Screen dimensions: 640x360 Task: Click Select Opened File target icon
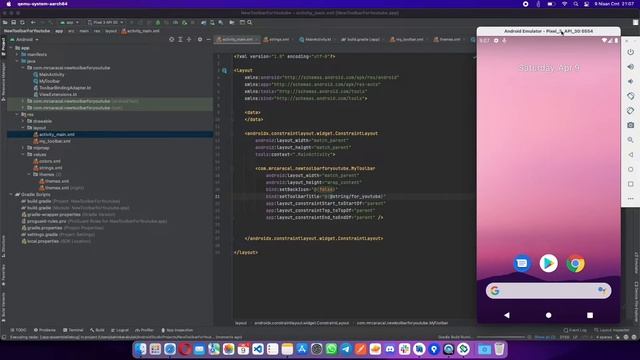[x=171, y=40]
